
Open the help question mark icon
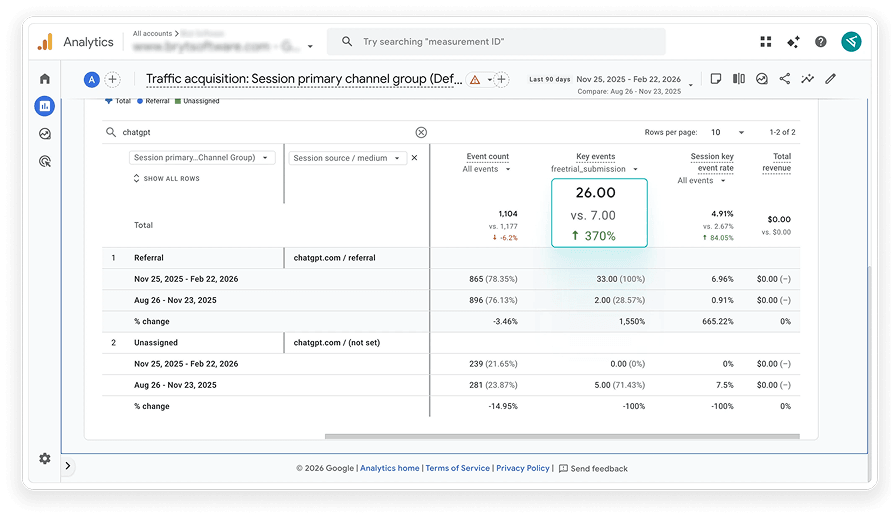click(821, 41)
